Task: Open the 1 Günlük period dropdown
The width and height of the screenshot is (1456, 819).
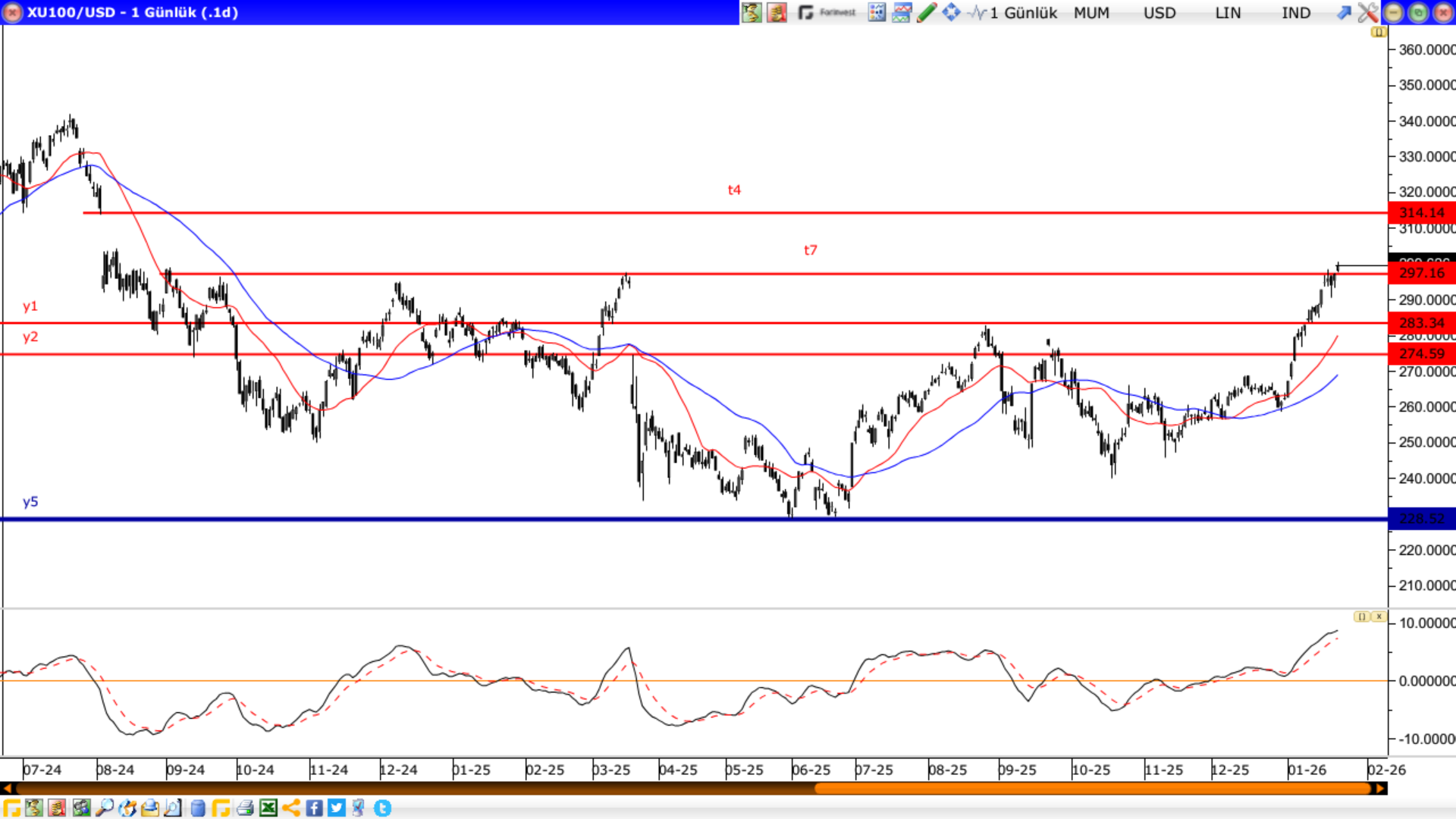Action: [x=1023, y=13]
